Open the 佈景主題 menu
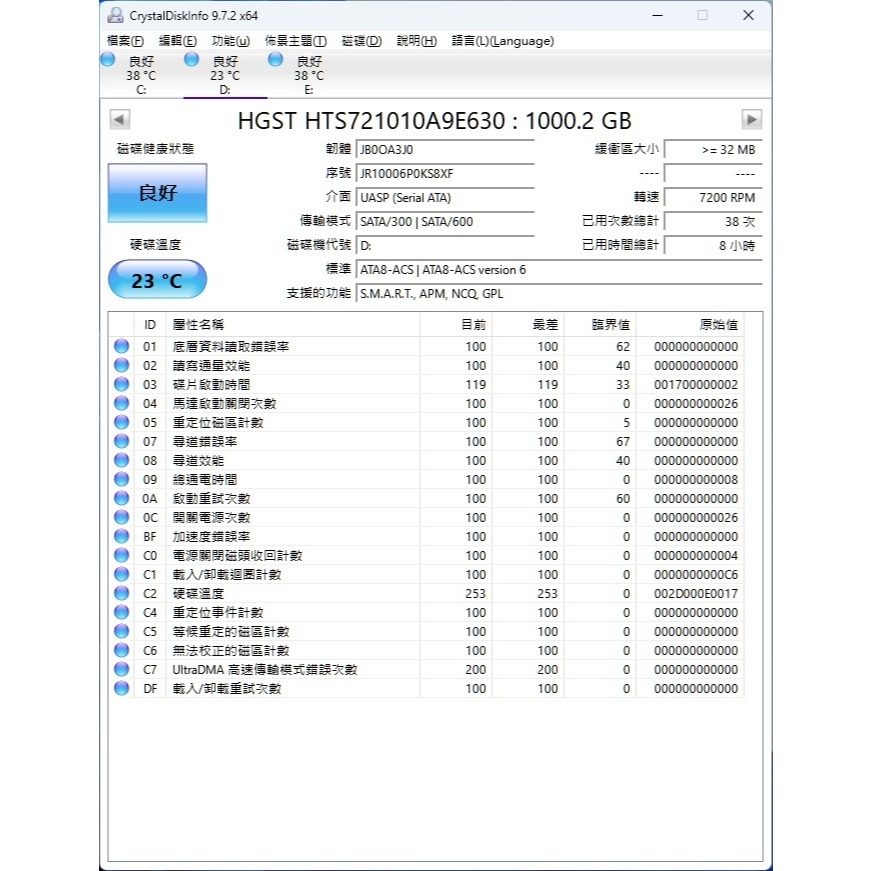Screen dimensions: 871x871 296,41
